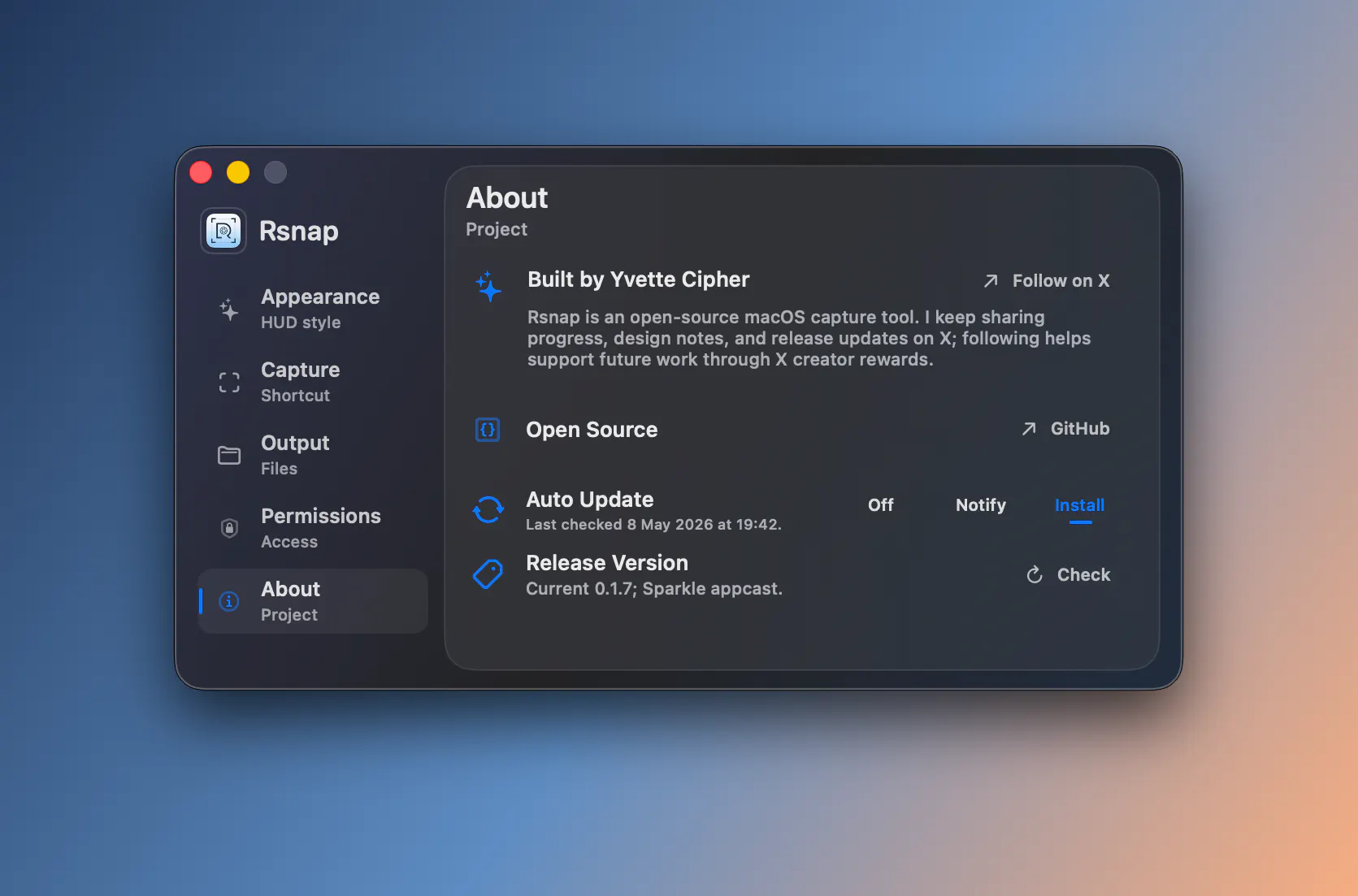The height and width of the screenshot is (896, 1358).
Task: Click the blue sparkles icon beside Built by
Action: (488, 286)
